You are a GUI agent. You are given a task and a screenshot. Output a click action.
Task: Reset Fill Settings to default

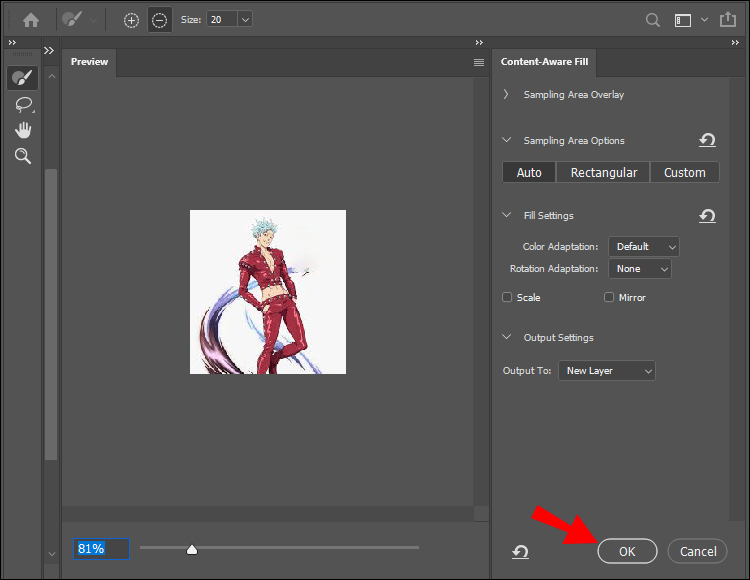pos(707,216)
